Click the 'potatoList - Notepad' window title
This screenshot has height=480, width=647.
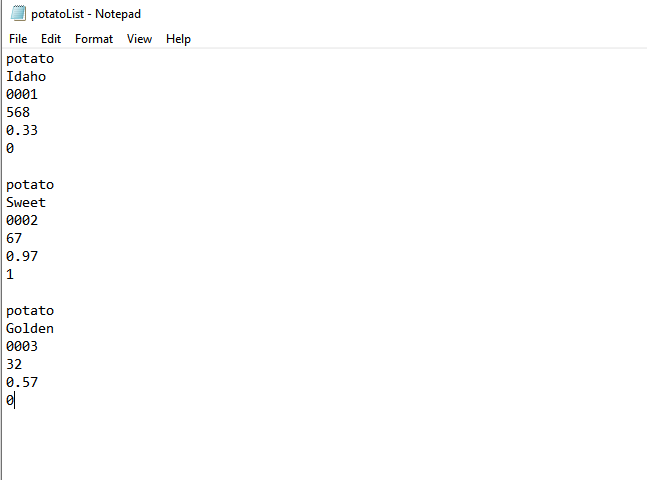click(86, 14)
